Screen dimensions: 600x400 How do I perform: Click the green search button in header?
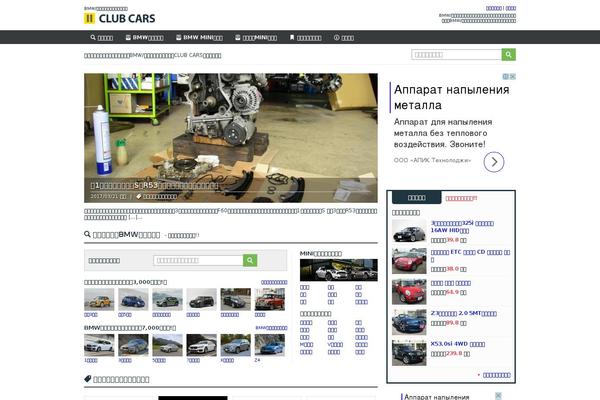click(509, 55)
